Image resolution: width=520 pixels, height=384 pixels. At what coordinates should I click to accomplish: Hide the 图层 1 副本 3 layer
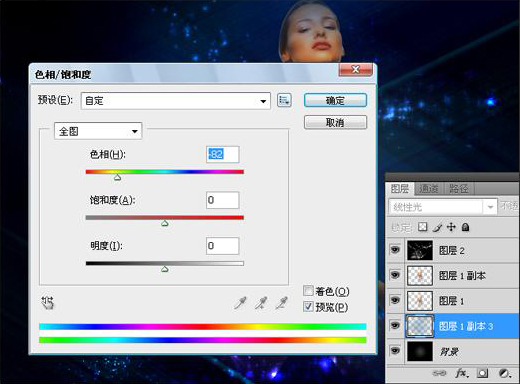395,325
